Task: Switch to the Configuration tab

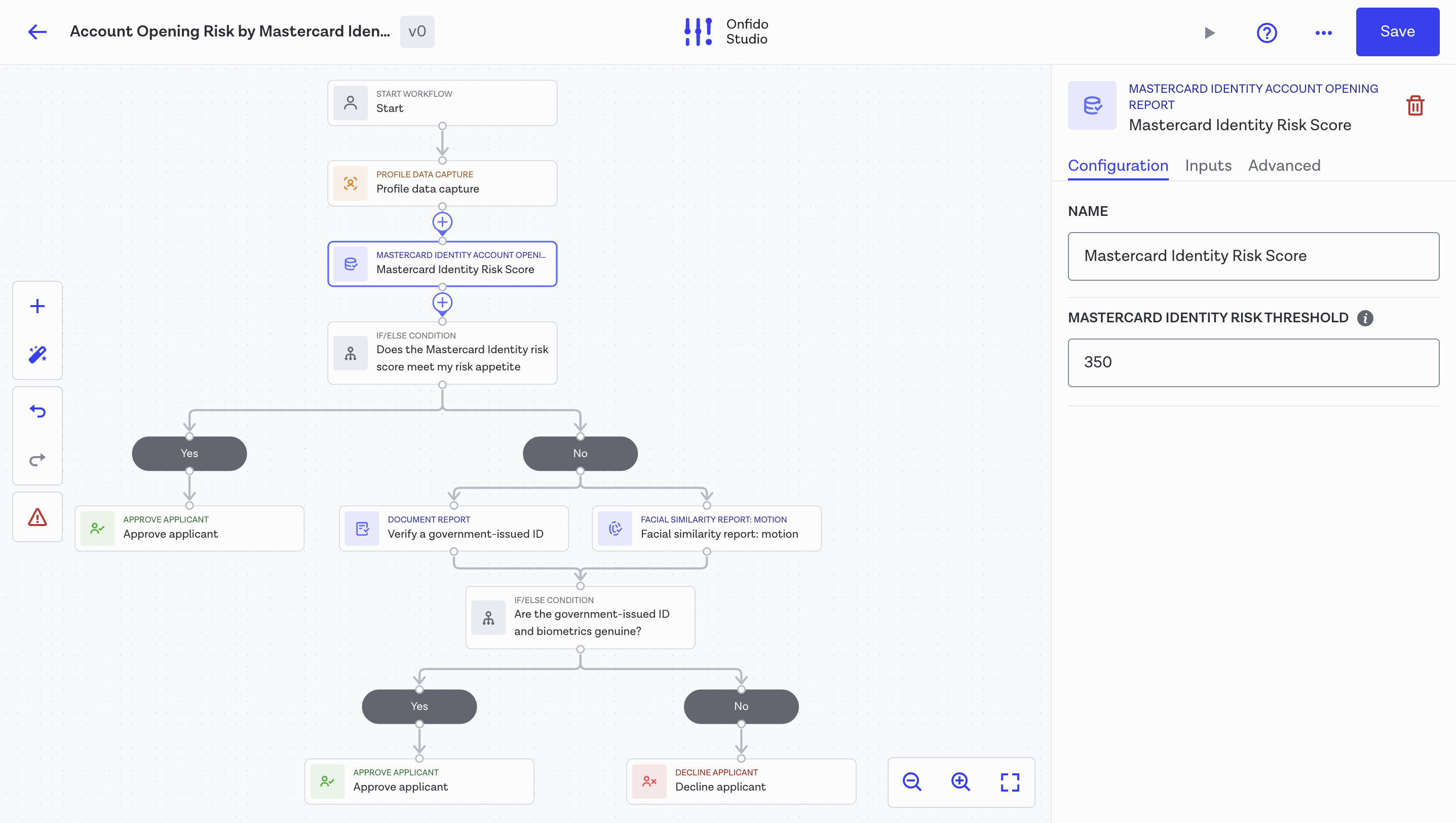Action: pos(1118,165)
